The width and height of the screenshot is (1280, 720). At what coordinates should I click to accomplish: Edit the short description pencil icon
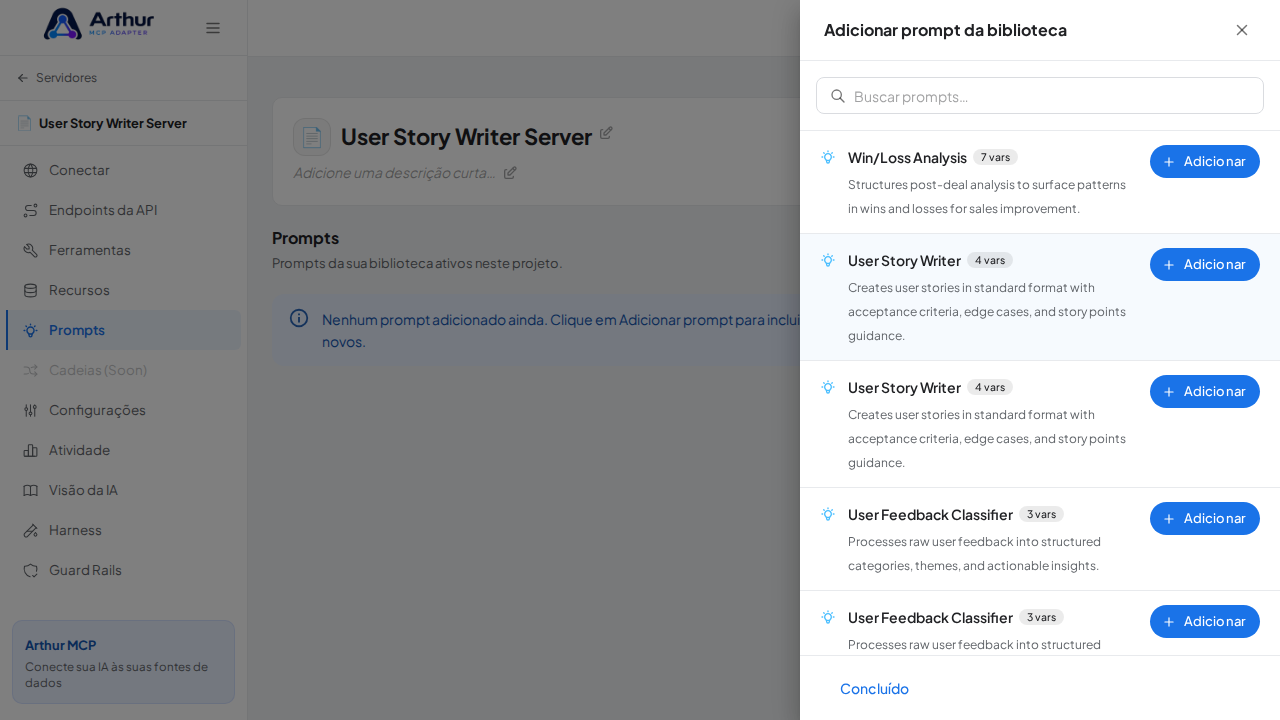point(510,172)
